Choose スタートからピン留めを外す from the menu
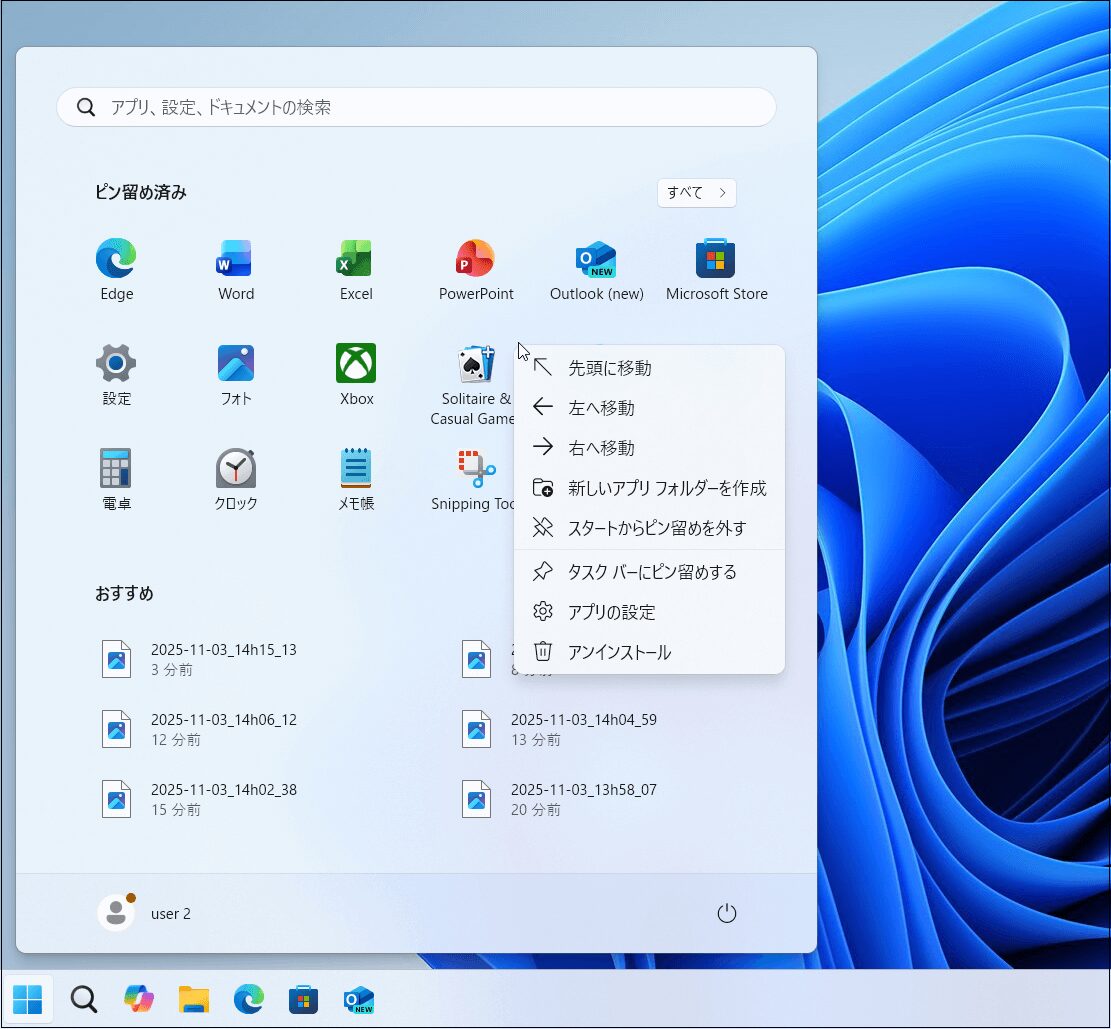1111x1029 pixels. [656, 528]
